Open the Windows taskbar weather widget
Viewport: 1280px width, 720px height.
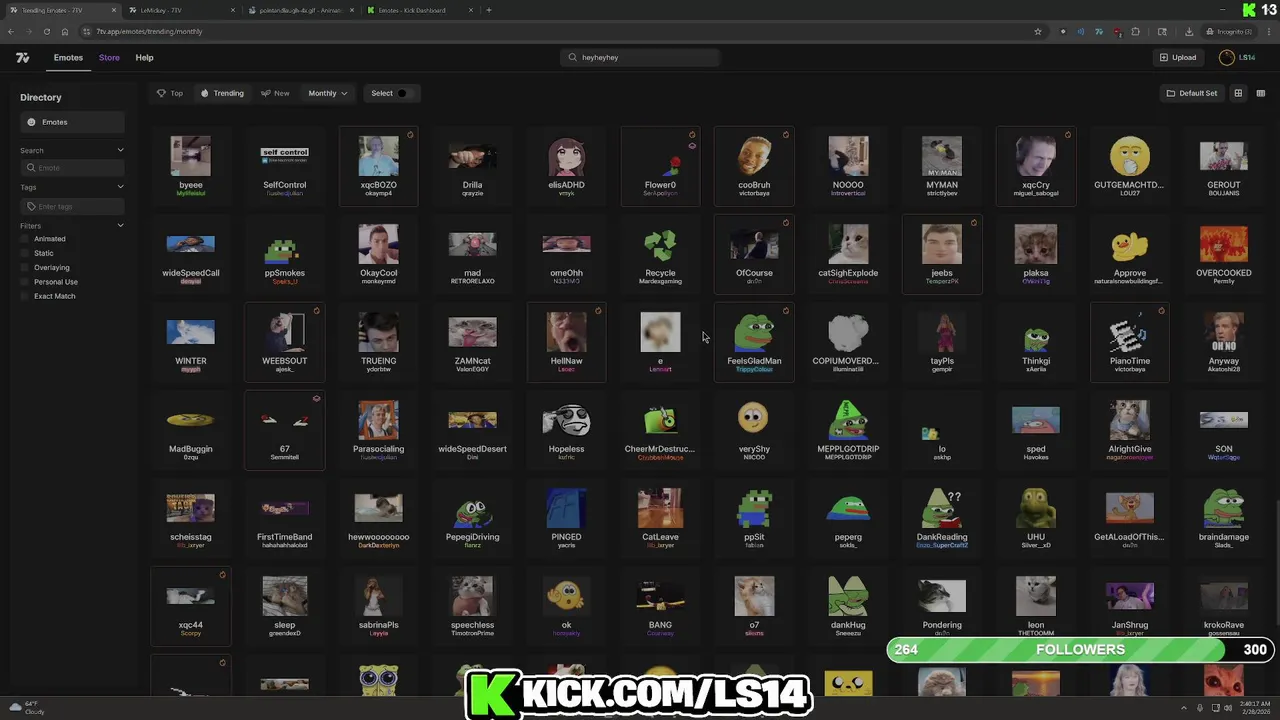tap(28, 707)
